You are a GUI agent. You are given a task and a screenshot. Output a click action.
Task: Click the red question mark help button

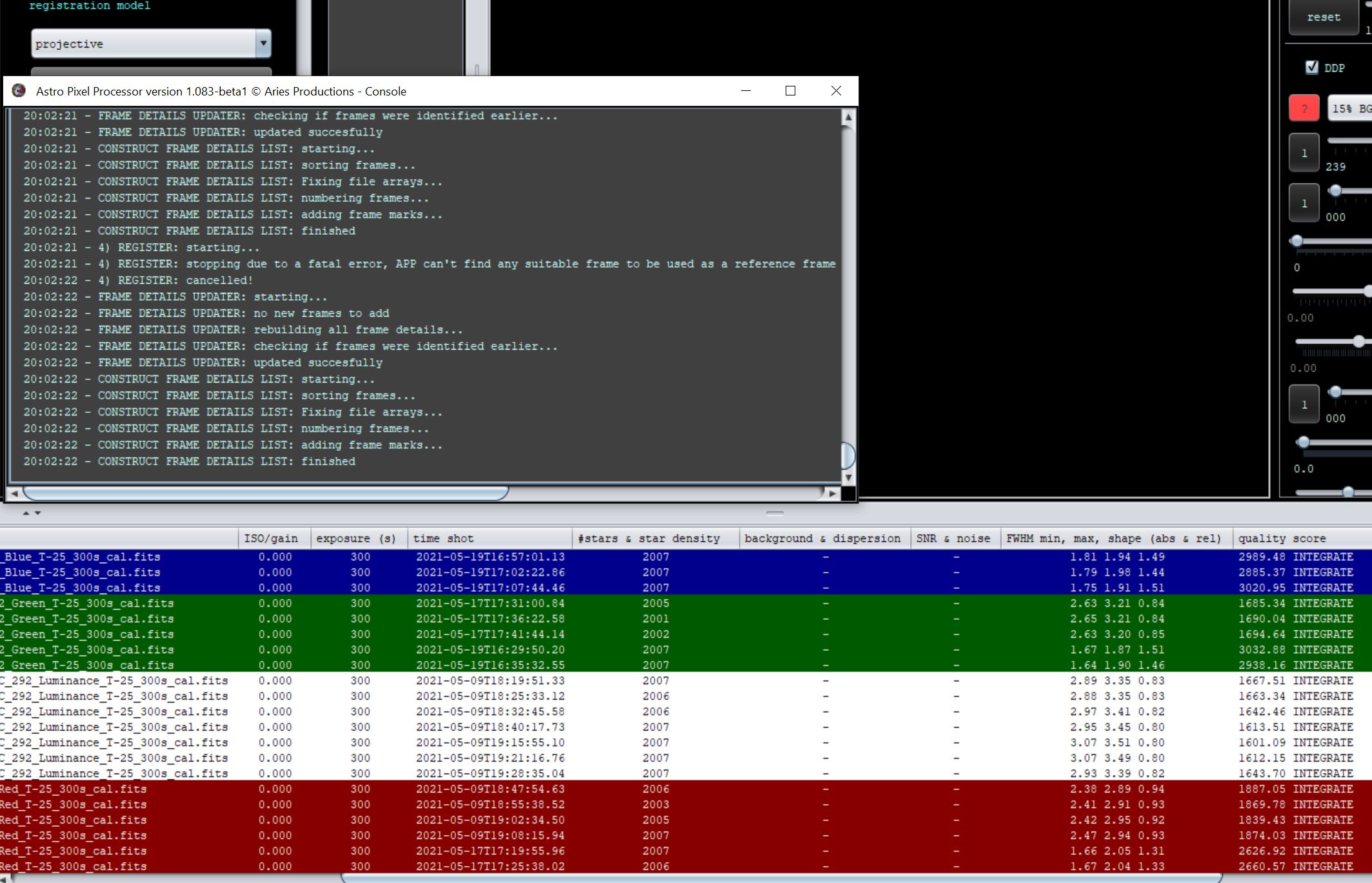(x=1304, y=108)
